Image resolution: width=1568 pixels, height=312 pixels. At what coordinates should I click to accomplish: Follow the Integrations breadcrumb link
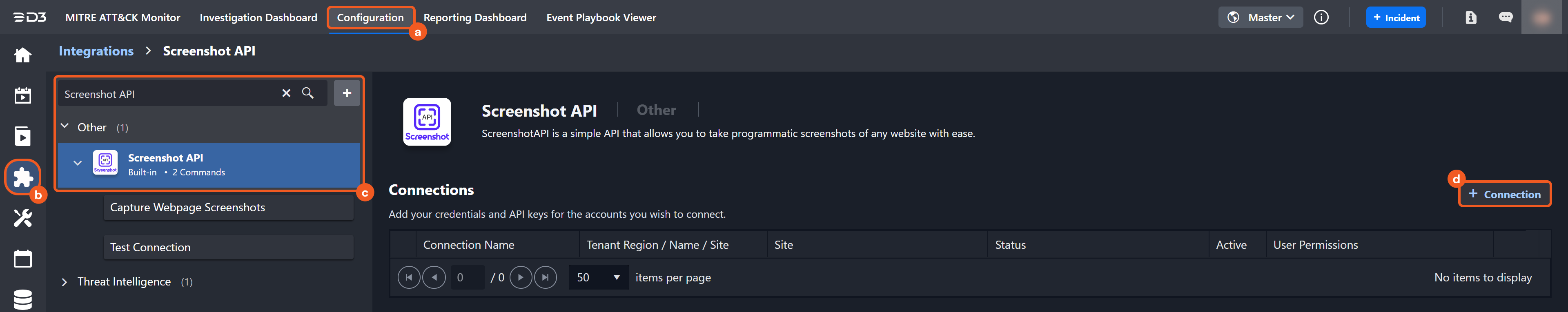pos(96,51)
